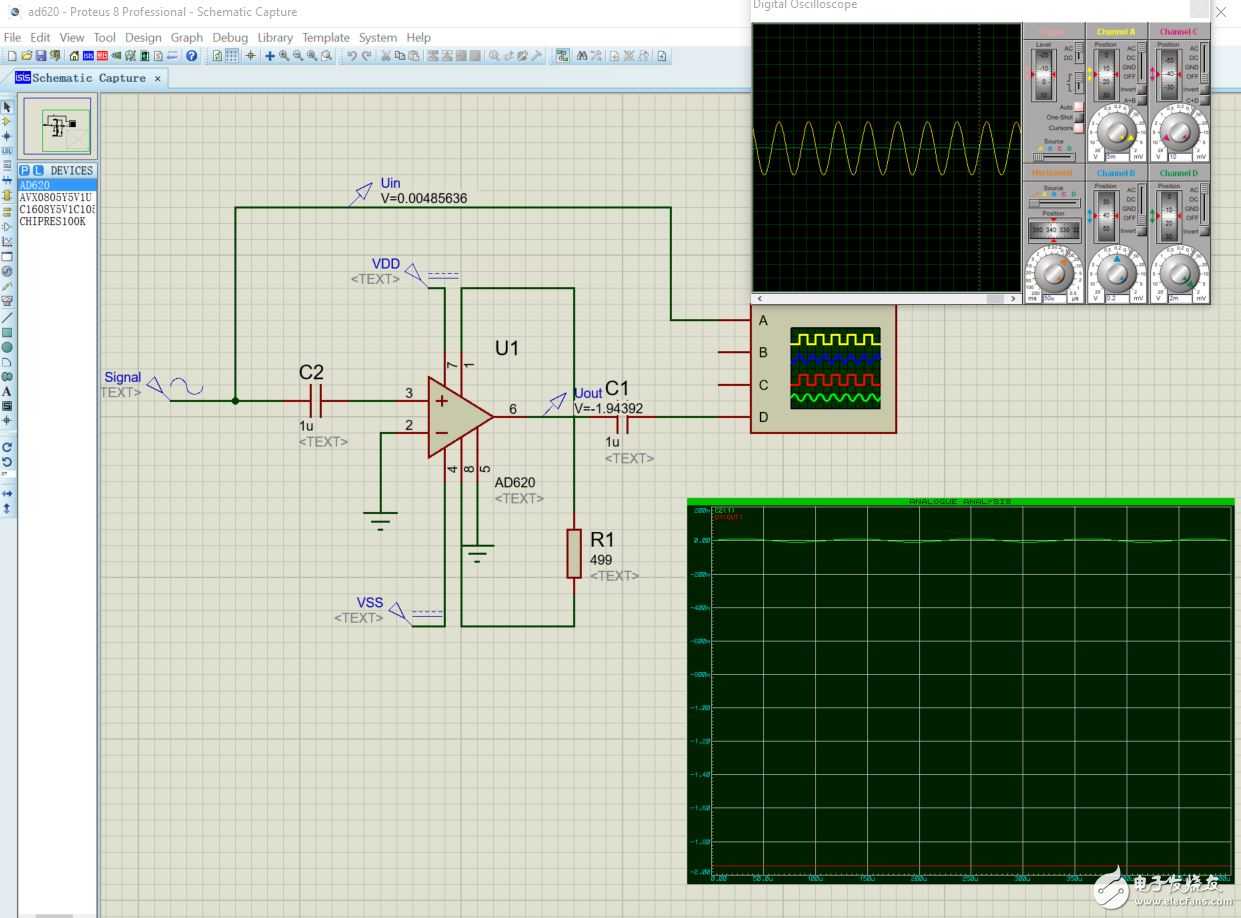Viewport: 1241px width, 918px height.
Task: Choose the 2D circle drawing tool
Action: coord(9,347)
